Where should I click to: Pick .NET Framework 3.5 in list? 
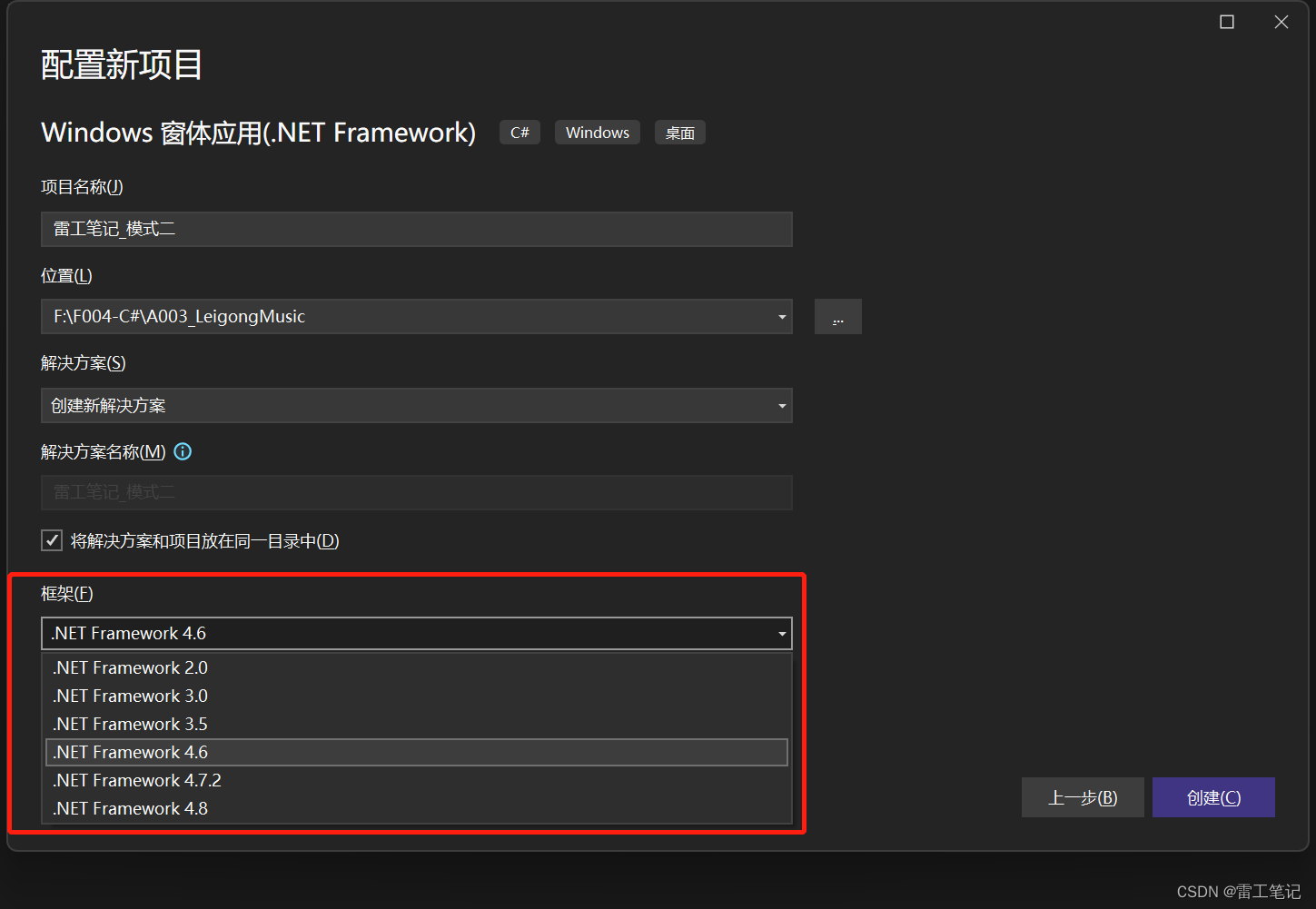click(417, 724)
